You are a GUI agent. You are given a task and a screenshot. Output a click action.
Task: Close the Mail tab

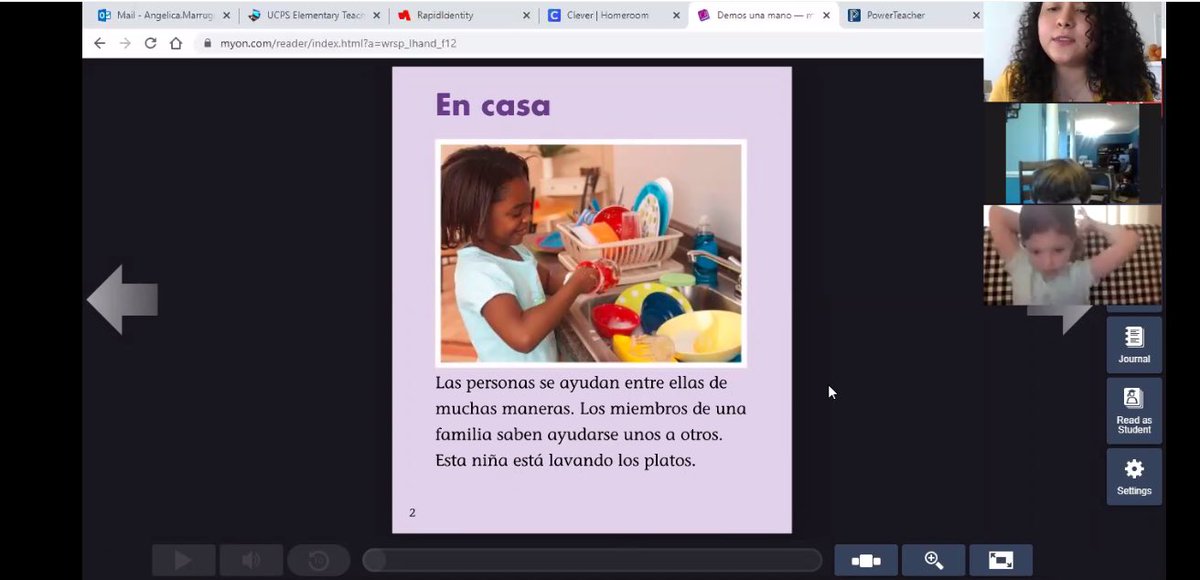point(226,16)
